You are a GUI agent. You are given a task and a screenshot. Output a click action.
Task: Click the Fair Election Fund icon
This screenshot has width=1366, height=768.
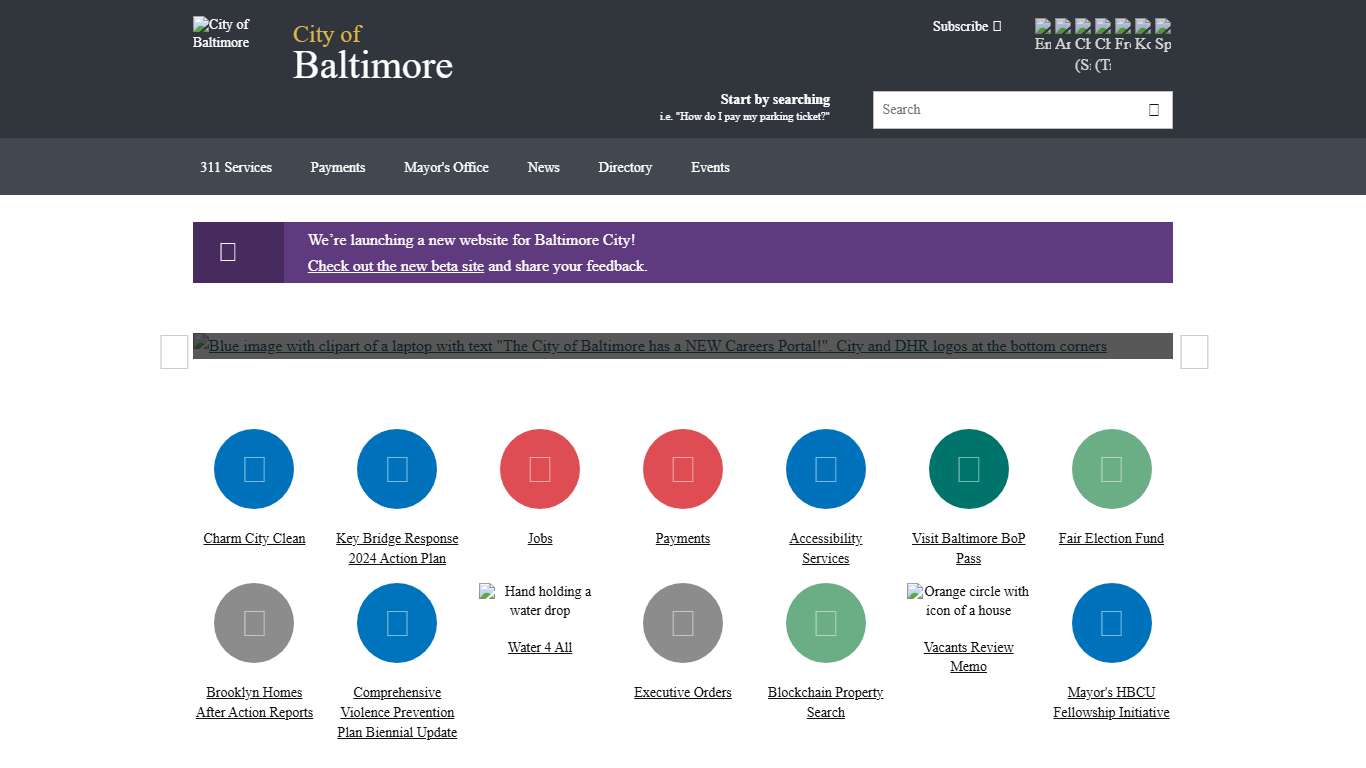(1111, 468)
